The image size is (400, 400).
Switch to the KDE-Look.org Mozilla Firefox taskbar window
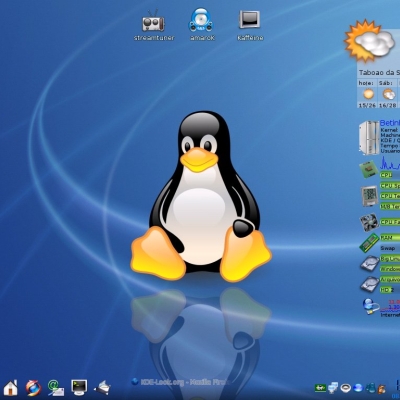click(180, 382)
